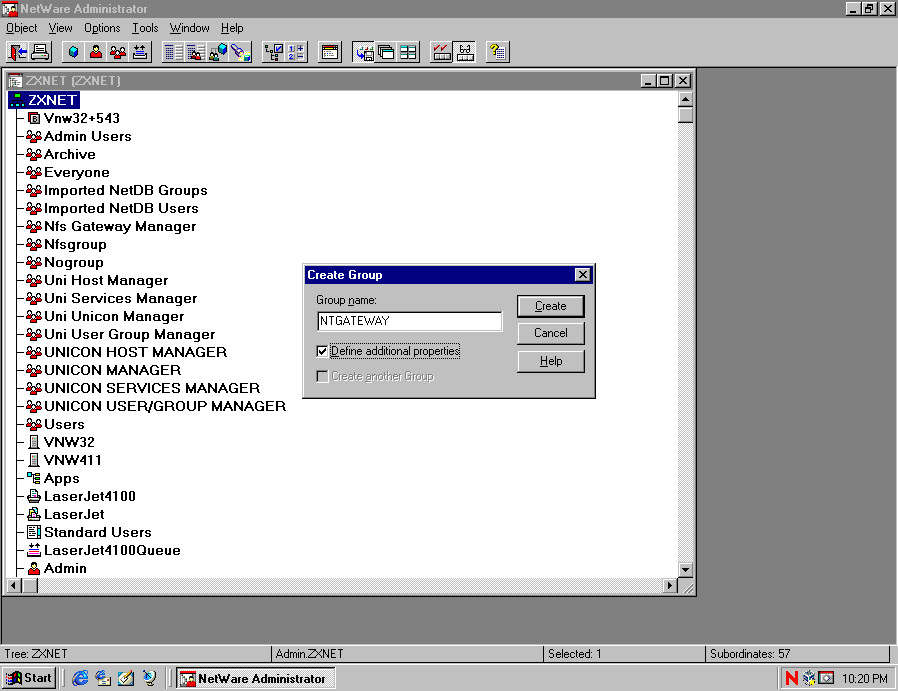Click the horizontal scrollbar left arrow

pos(14,586)
